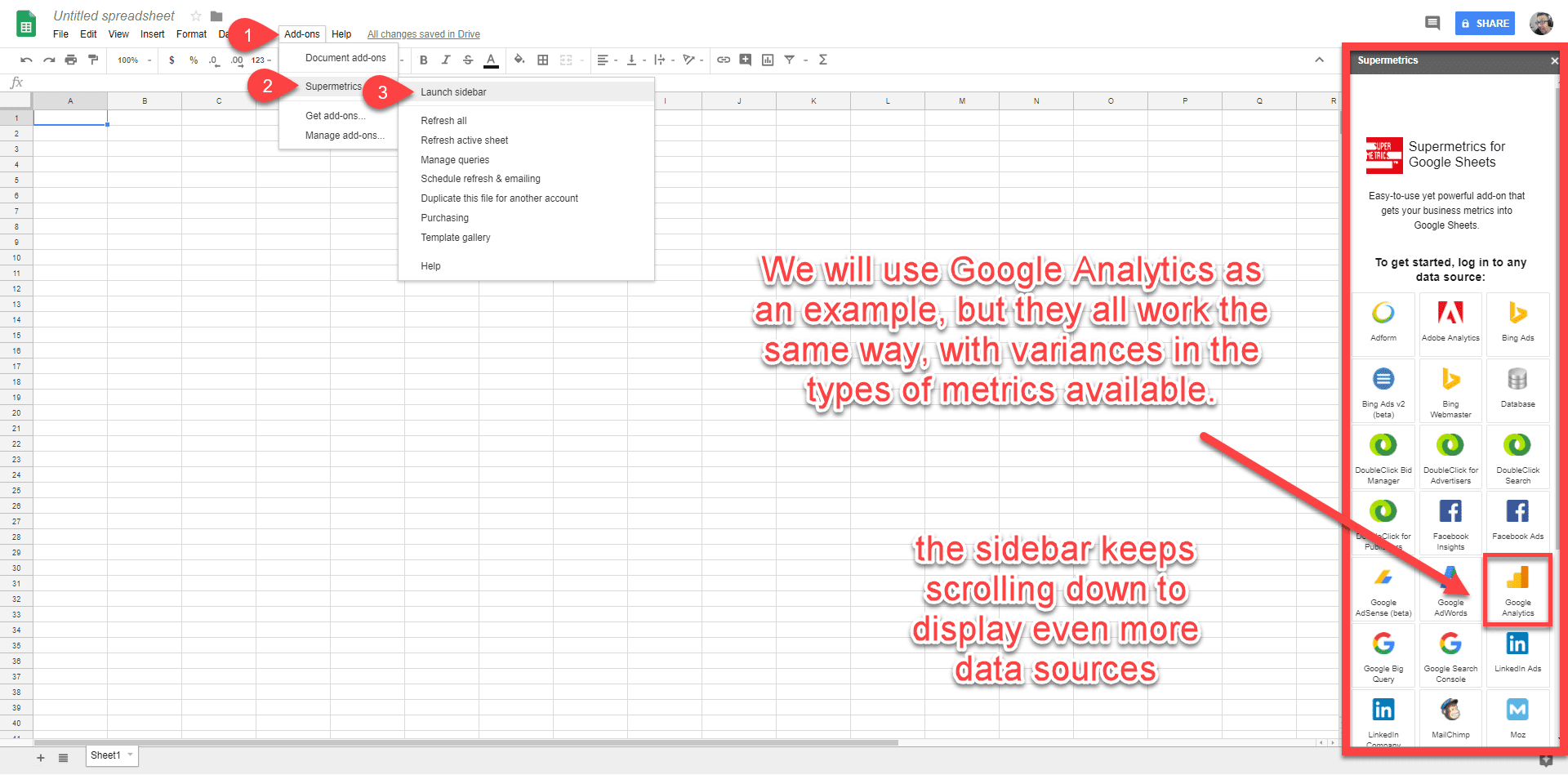This screenshot has height=775, width=1568.
Task: Click Get add-ons menu item
Action: [x=338, y=116]
